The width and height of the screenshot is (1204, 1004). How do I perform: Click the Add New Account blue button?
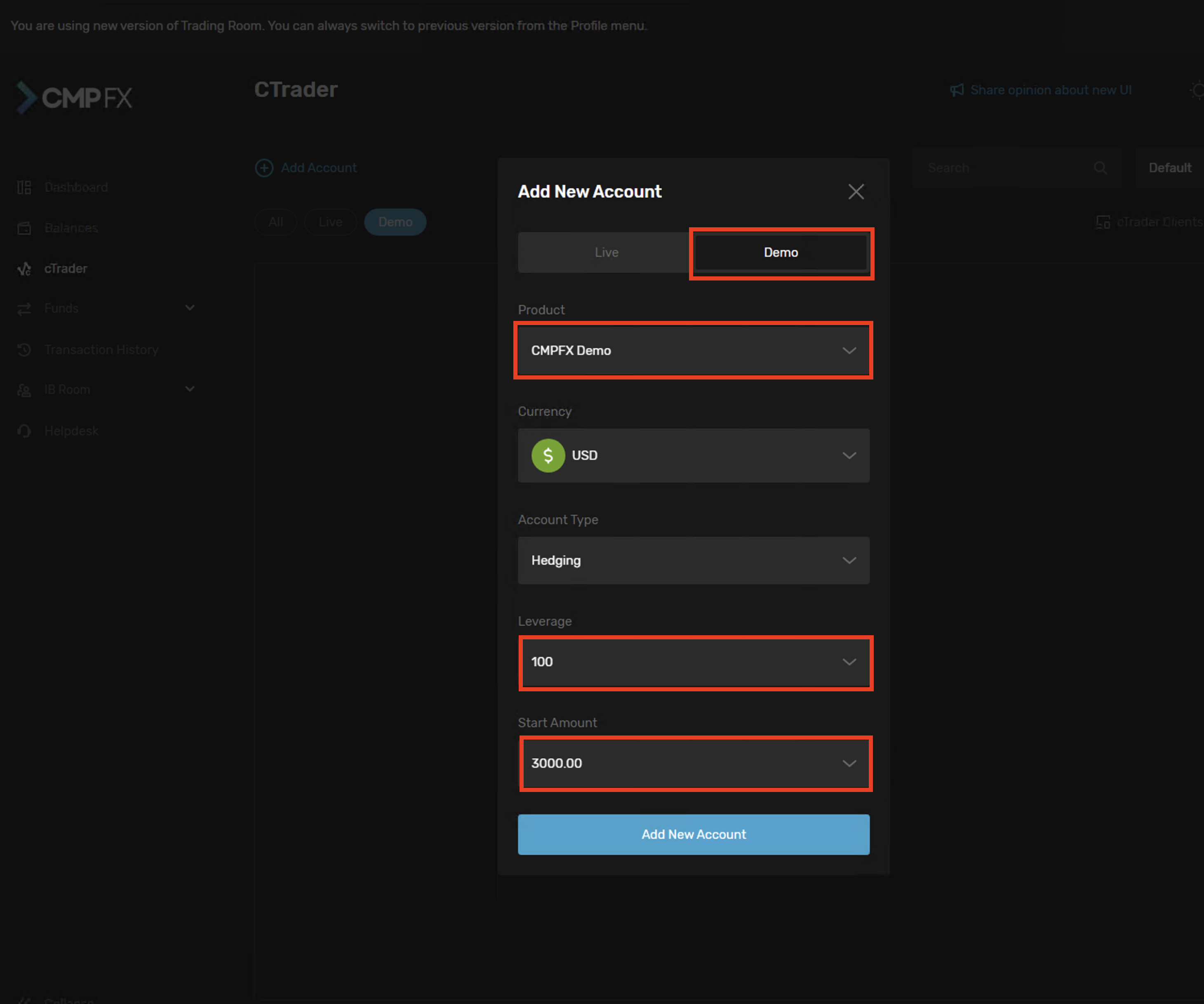(x=694, y=835)
